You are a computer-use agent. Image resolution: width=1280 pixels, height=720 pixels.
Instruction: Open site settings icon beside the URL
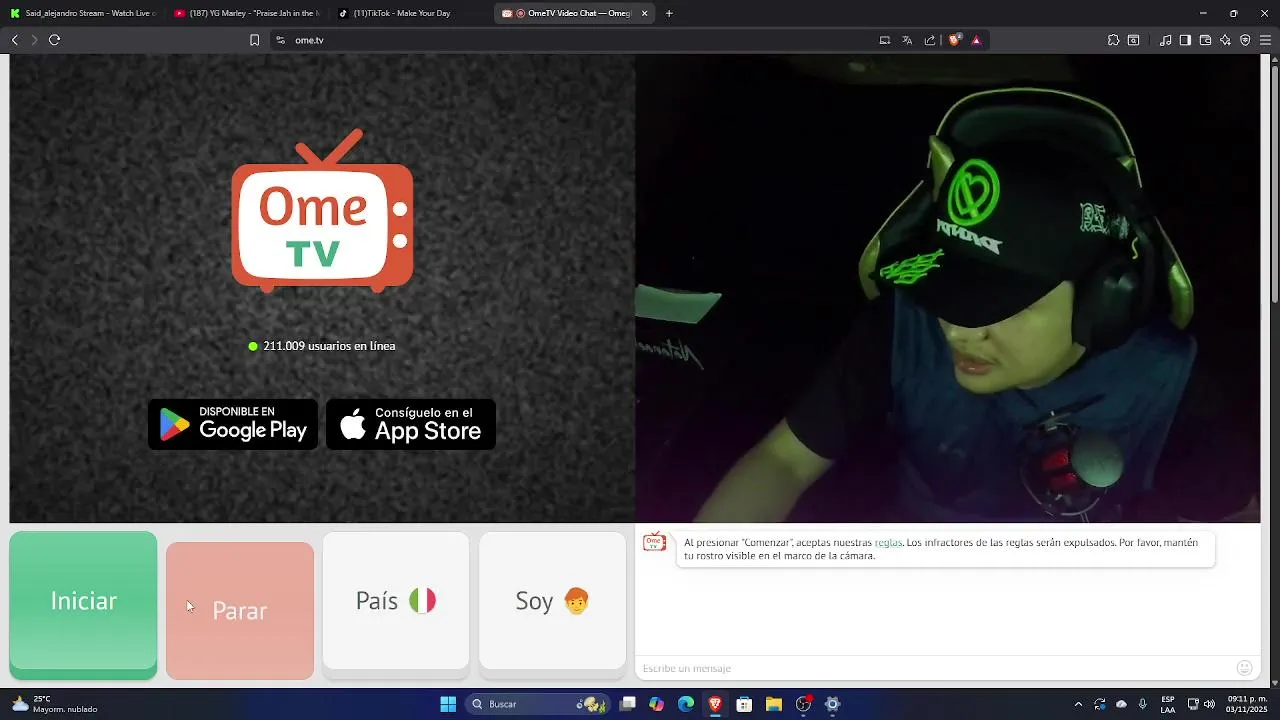[x=280, y=40]
